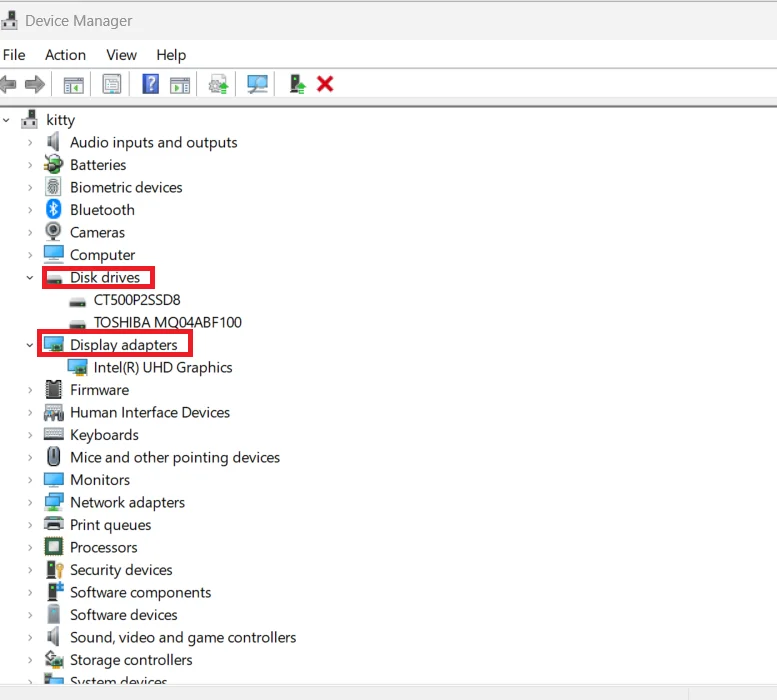Screen dimensions: 777x700
Task: Click the Print queues printer icon
Action: 54,524
